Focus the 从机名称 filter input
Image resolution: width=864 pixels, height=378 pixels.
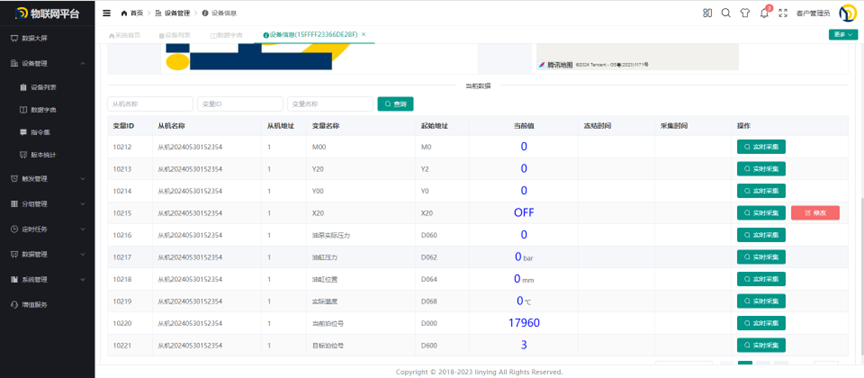click(150, 104)
